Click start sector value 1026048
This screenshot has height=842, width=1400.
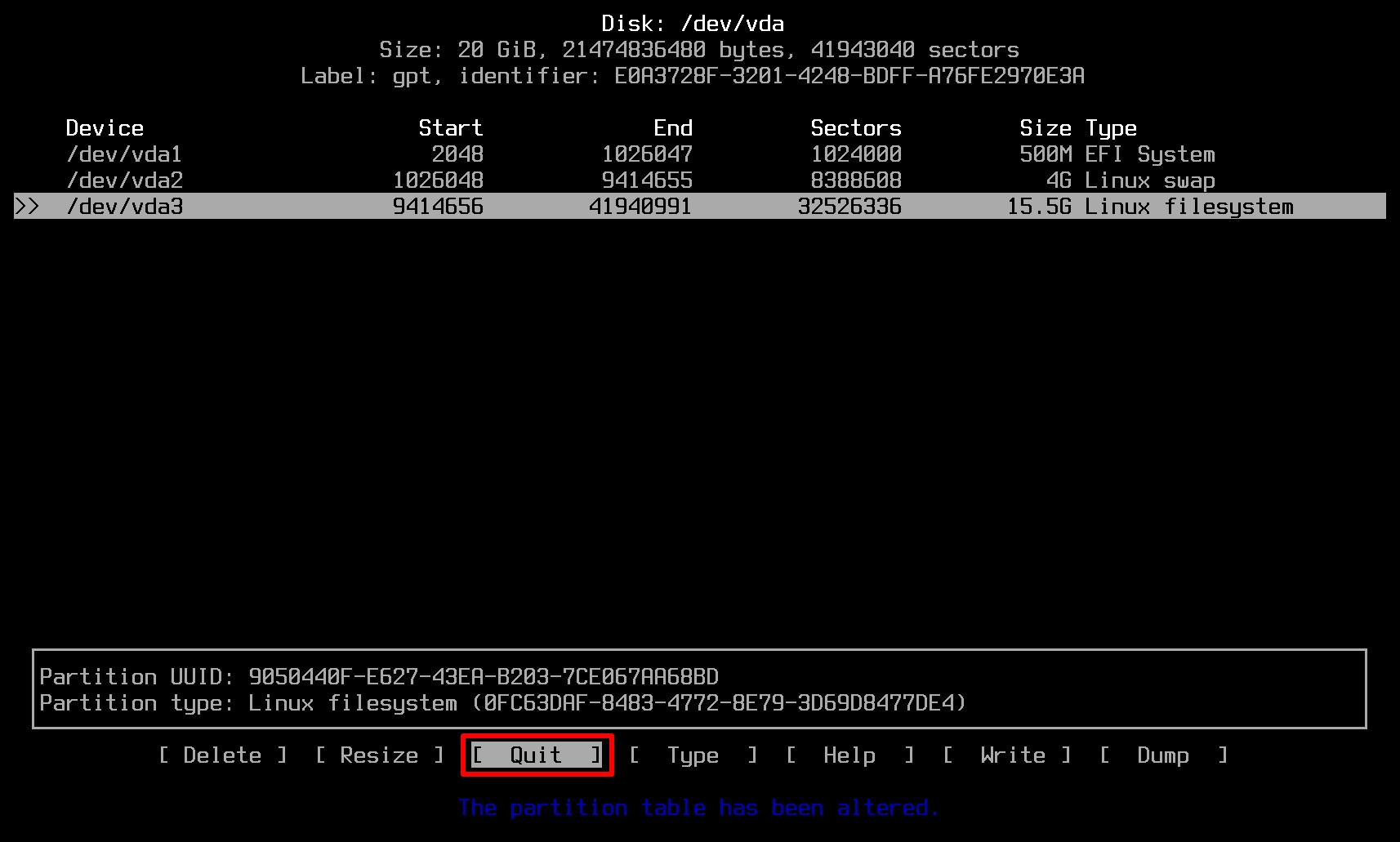click(x=438, y=180)
